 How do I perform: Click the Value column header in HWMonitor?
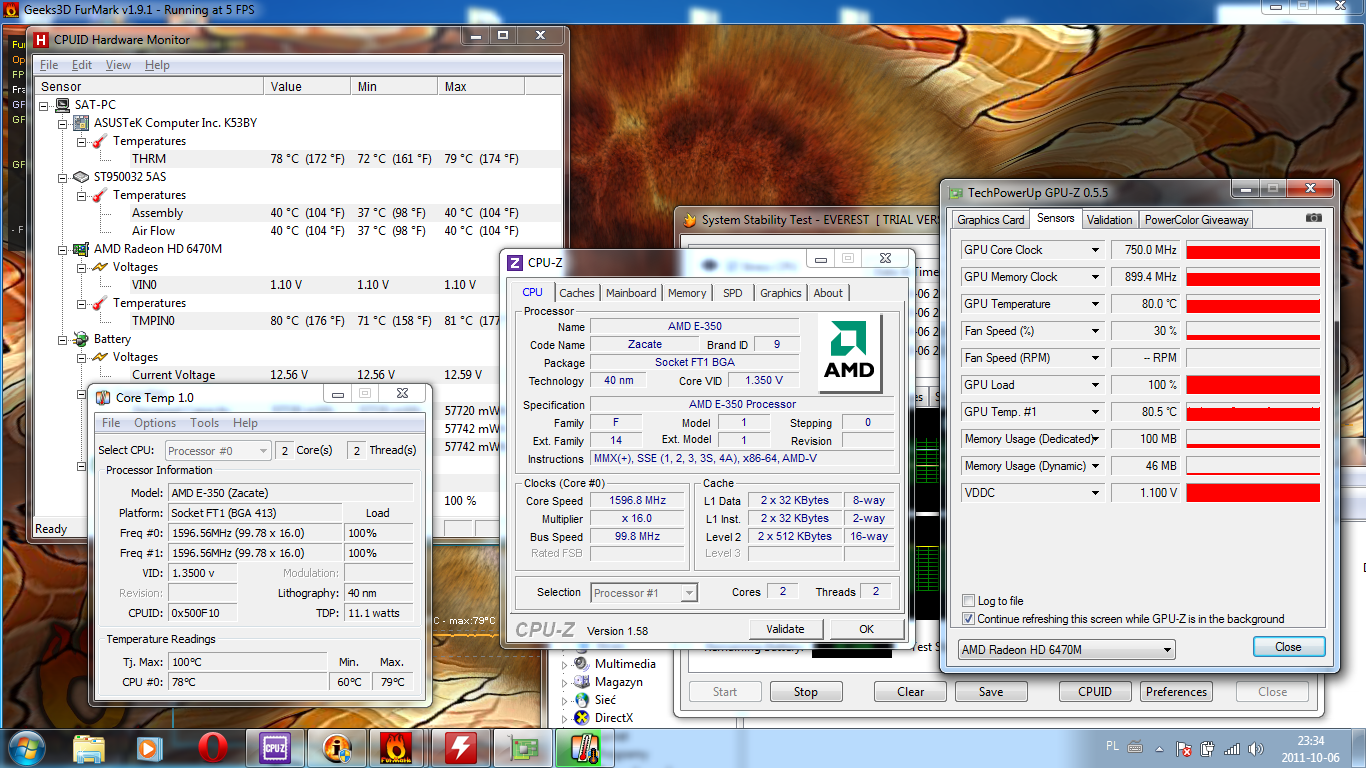coord(307,87)
